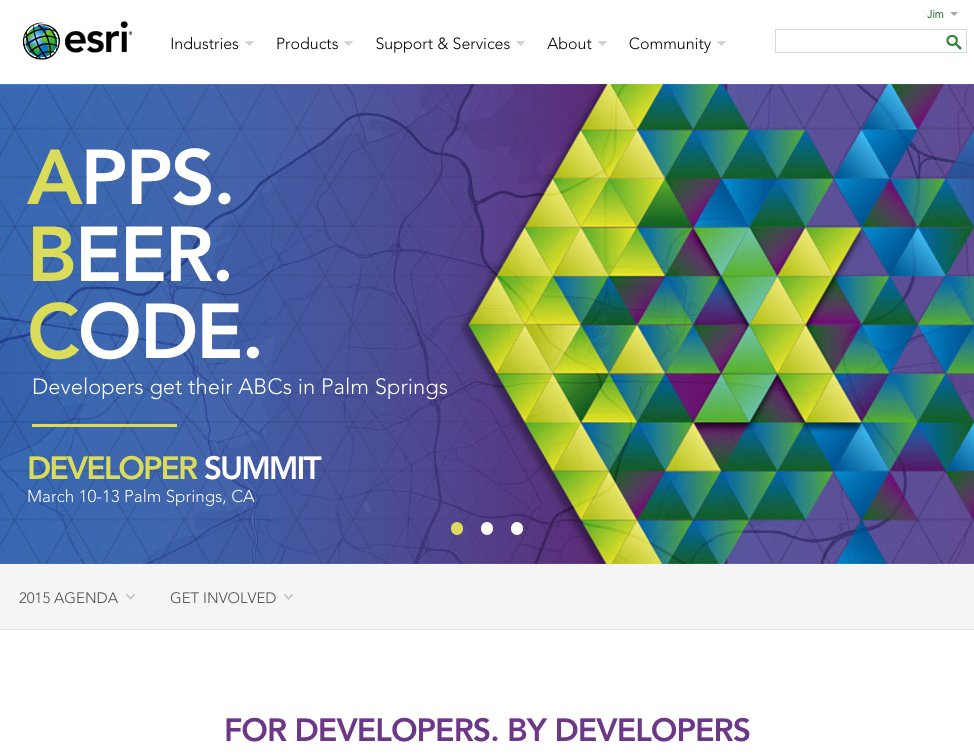This screenshot has height=755, width=974.
Task: Open the Industries menu
Action: [x=212, y=43]
